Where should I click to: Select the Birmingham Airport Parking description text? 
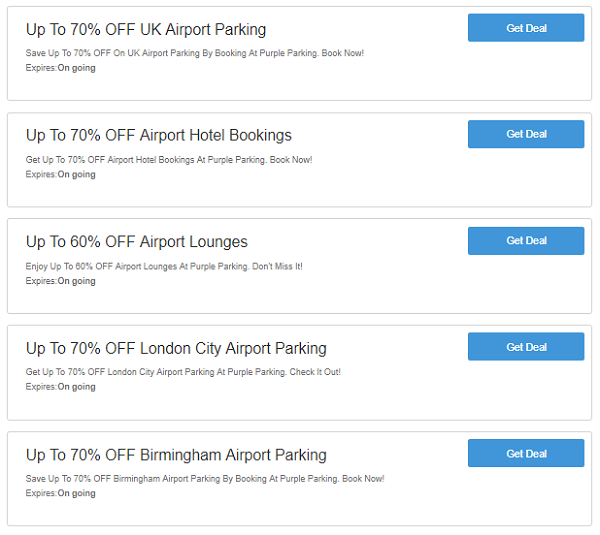pyautogui.click(x=205, y=479)
